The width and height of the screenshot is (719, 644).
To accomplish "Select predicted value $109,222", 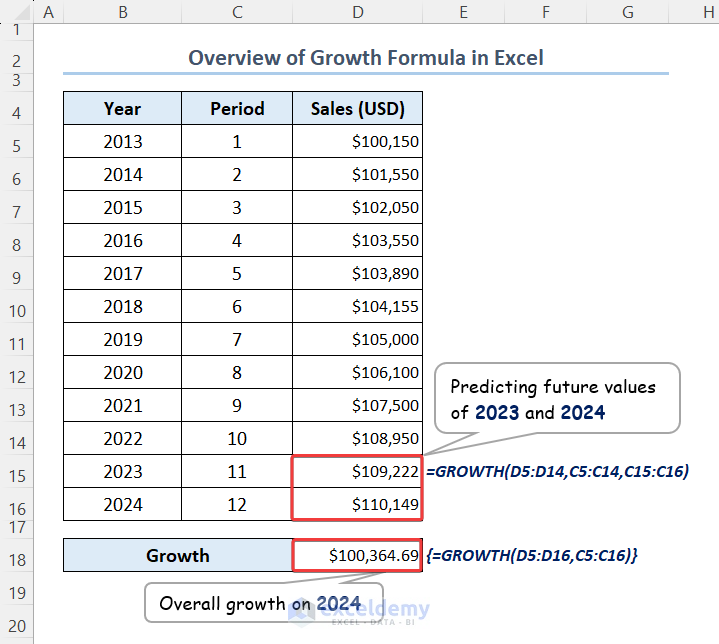I will [358, 472].
